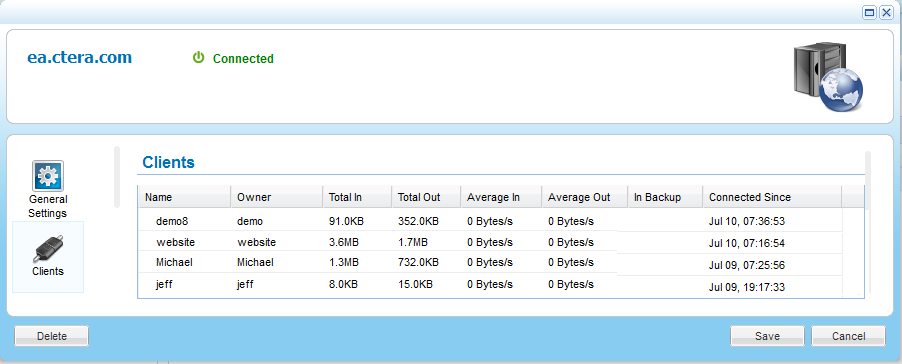Click the window maximize icon
This screenshot has height=364, width=902.
870,13
